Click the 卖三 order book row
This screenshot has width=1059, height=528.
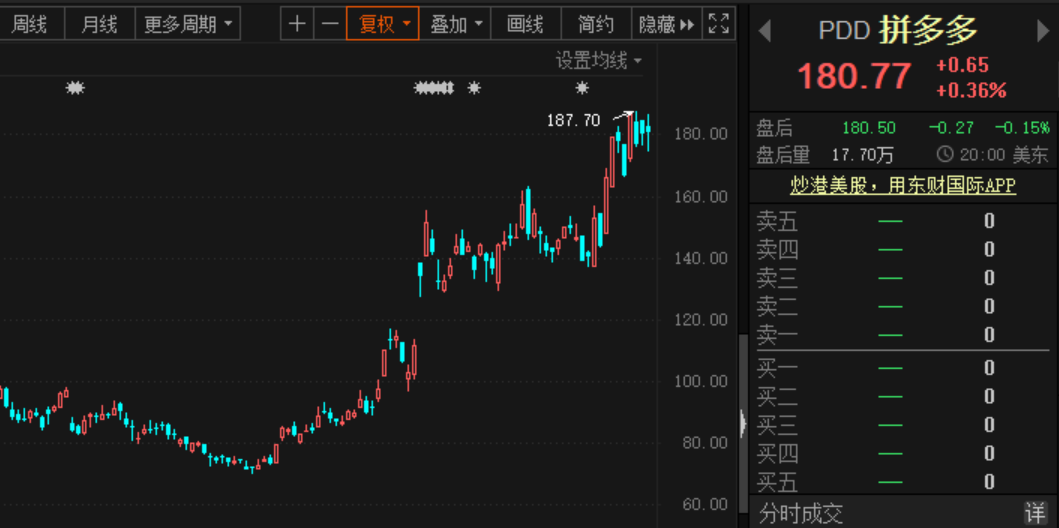[903, 278]
